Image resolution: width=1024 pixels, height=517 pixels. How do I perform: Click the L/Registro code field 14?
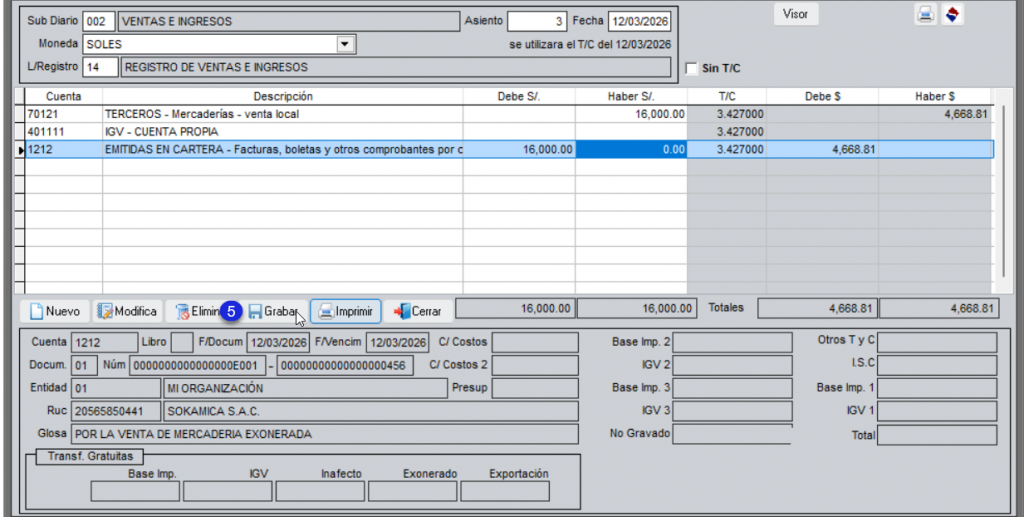(x=100, y=67)
